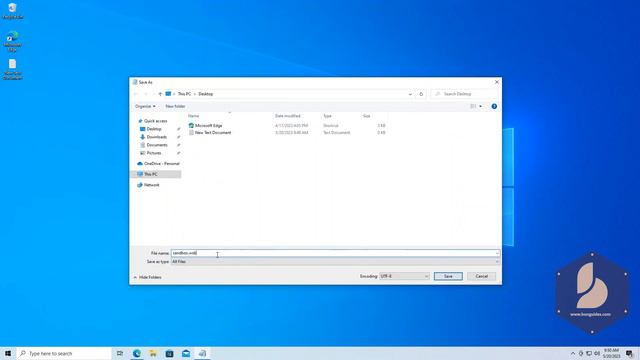The image size is (640, 360).
Task: Click the change view icon
Action: (x=473, y=106)
